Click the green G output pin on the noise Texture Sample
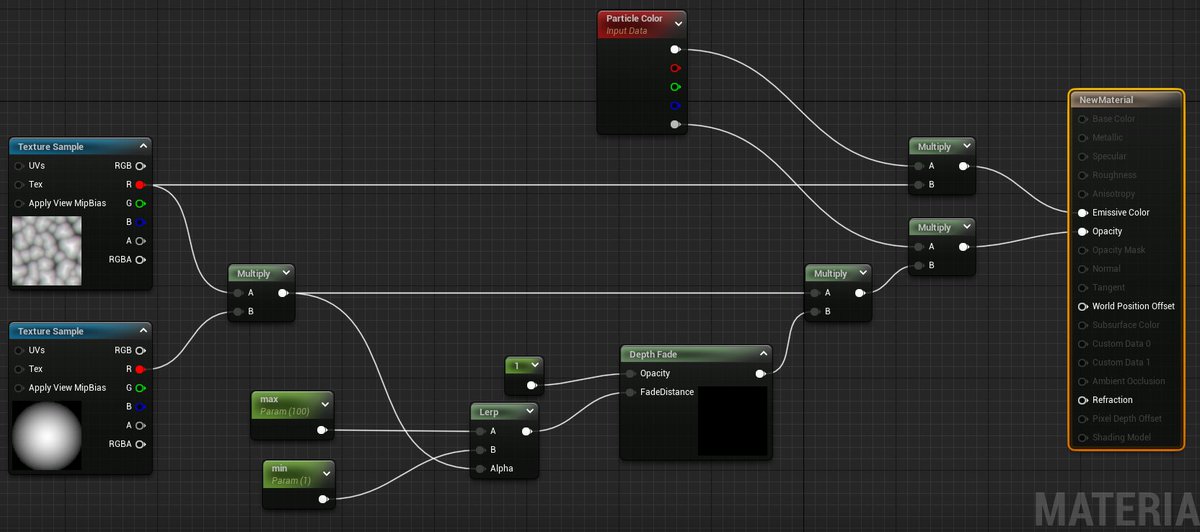This screenshot has height=532, width=1200. [x=140, y=204]
